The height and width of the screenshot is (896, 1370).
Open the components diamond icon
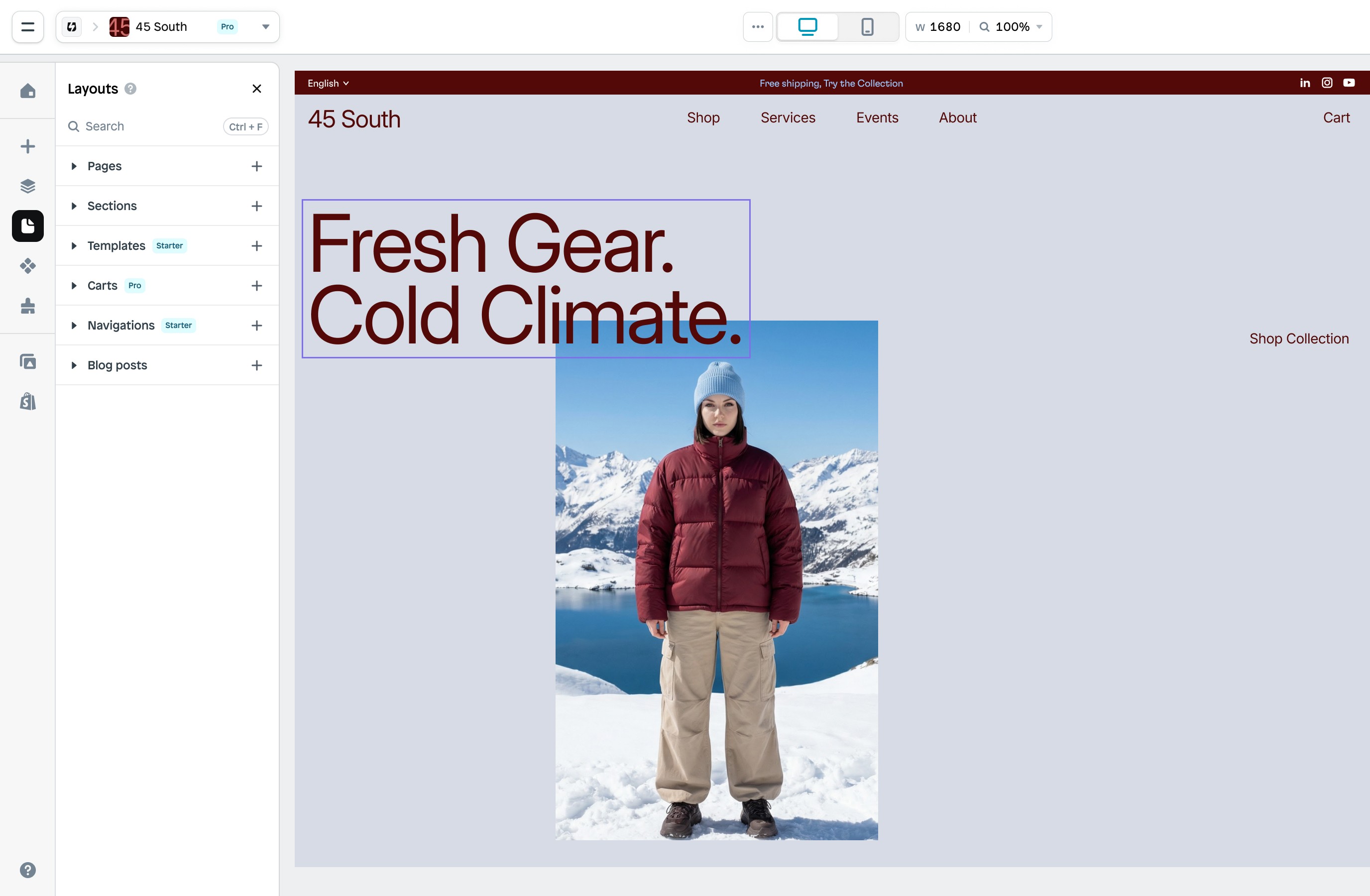click(28, 266)
